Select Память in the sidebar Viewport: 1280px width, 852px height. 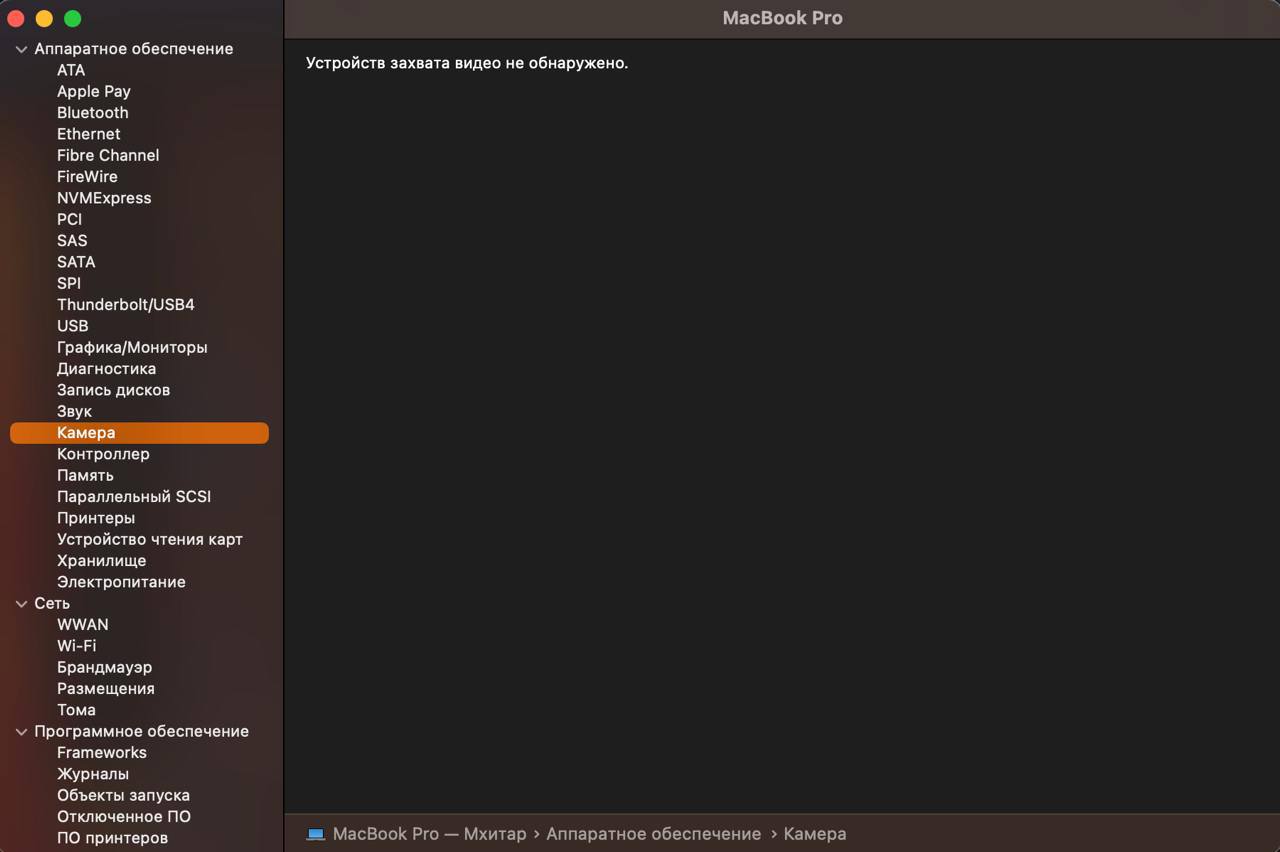[x=85, y=475]
